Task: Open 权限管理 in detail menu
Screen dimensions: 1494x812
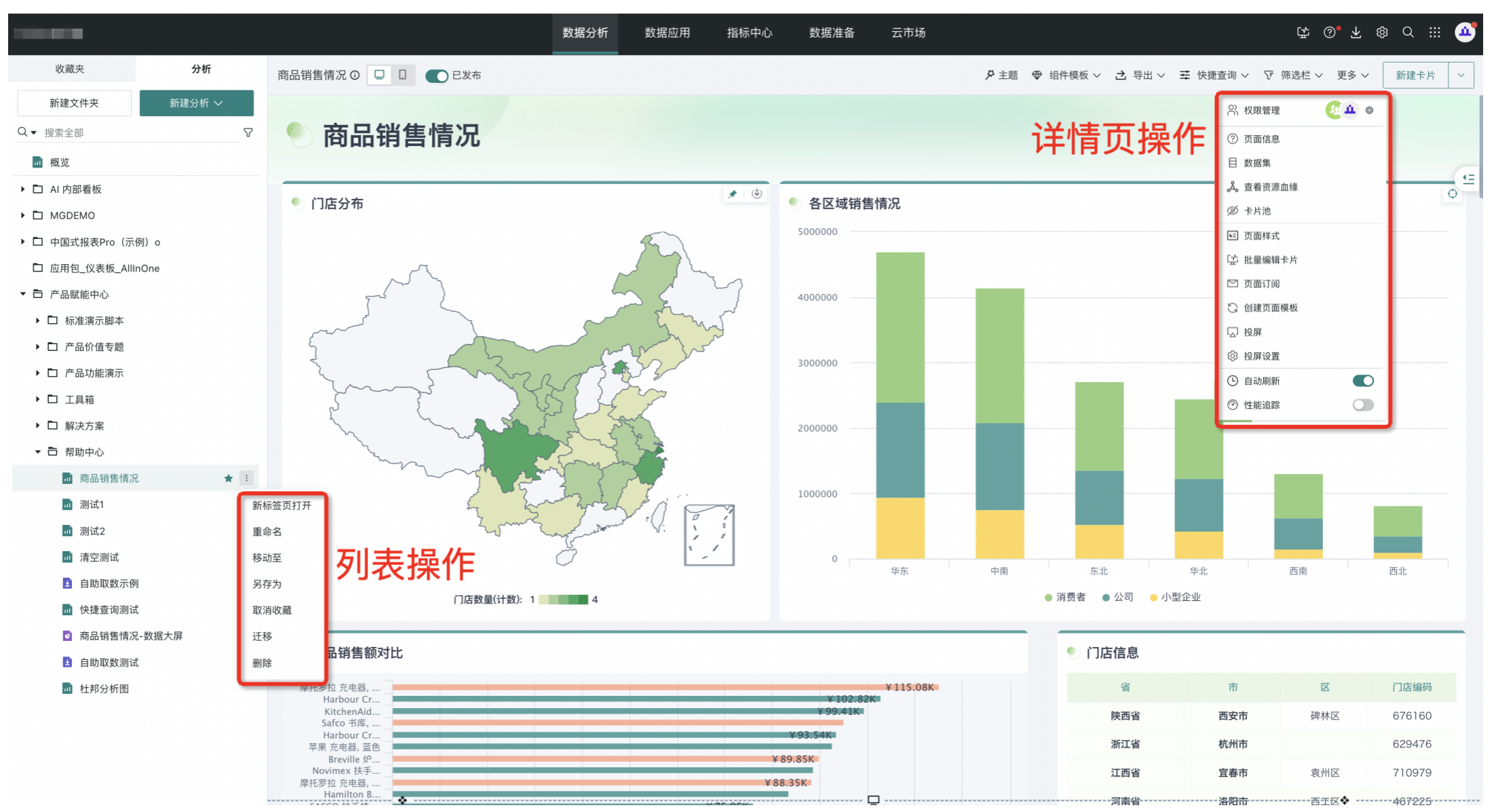Action: (1262, 110)
